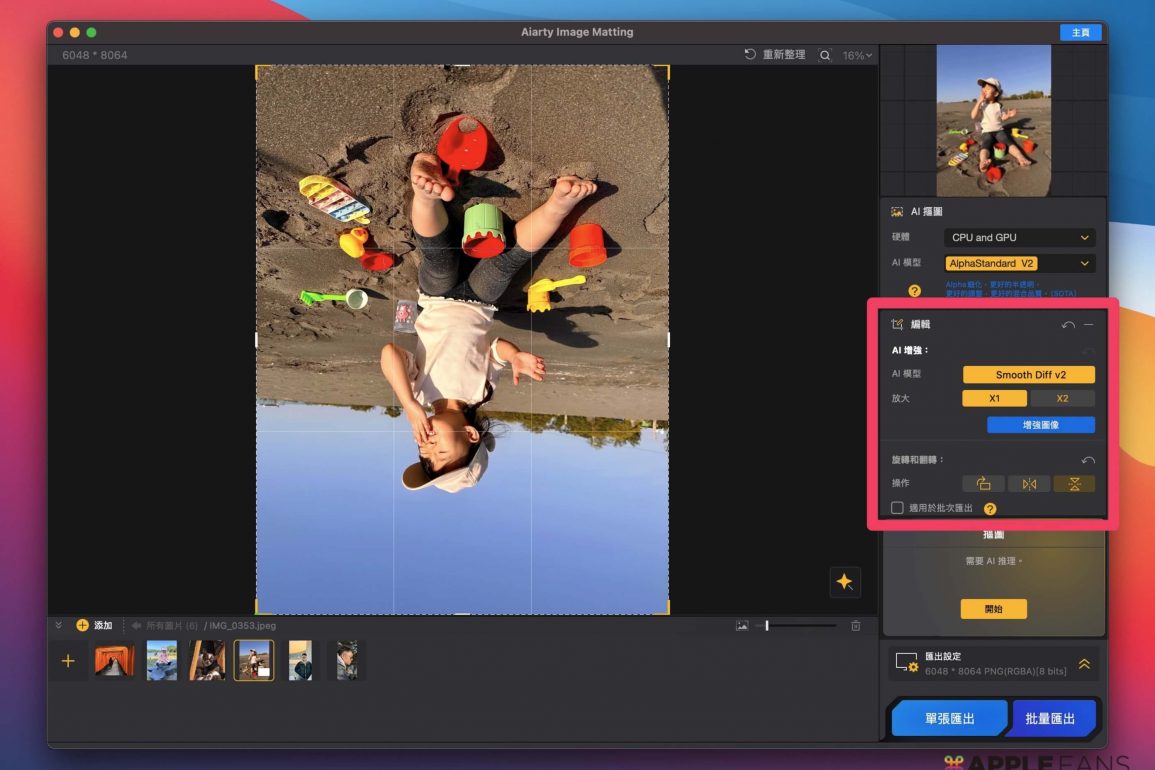
Task: Click the 增強圖像 enhance button
Action: 1040,425
